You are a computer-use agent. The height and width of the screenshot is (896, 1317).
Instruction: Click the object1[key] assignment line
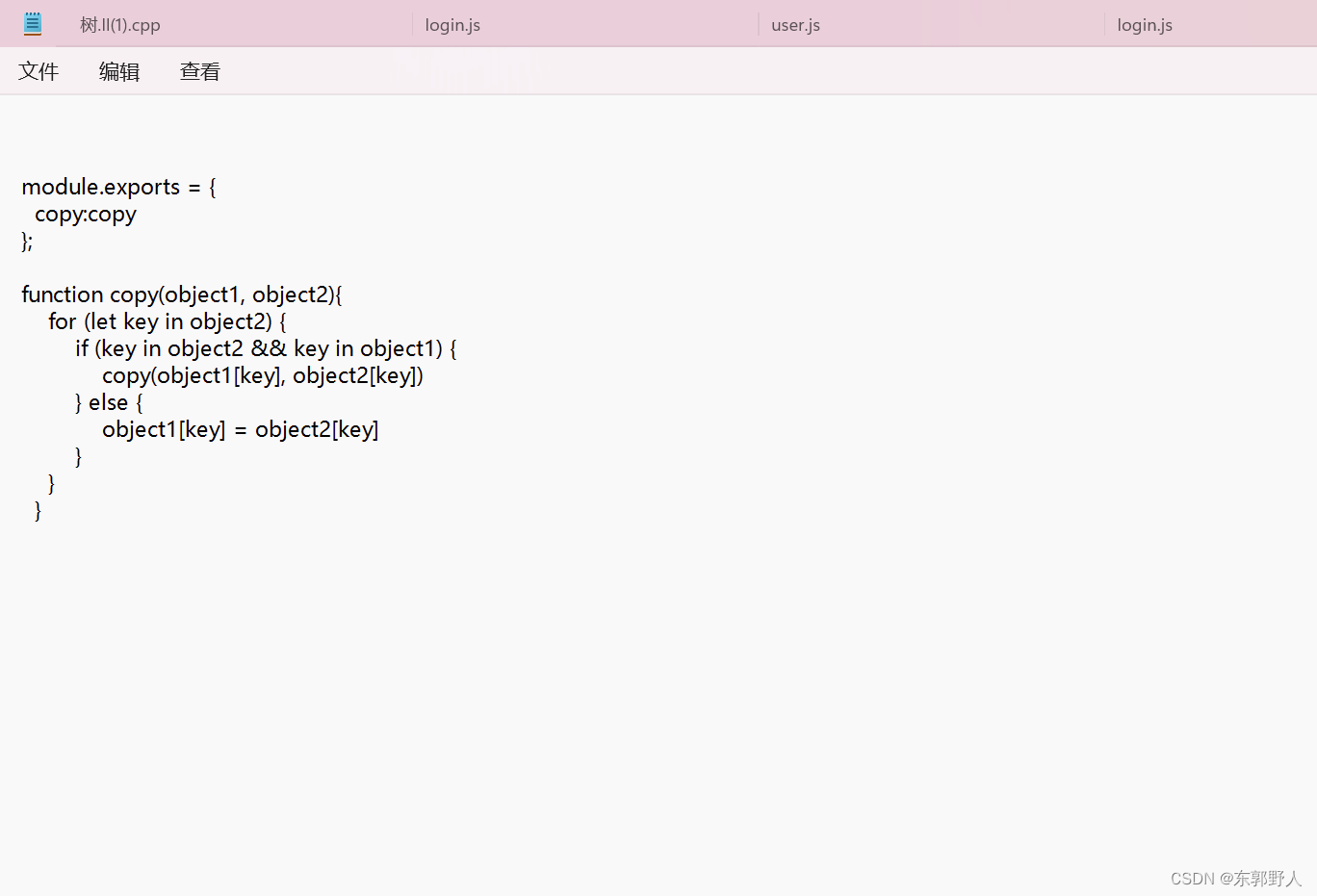(x=240, y=429)
